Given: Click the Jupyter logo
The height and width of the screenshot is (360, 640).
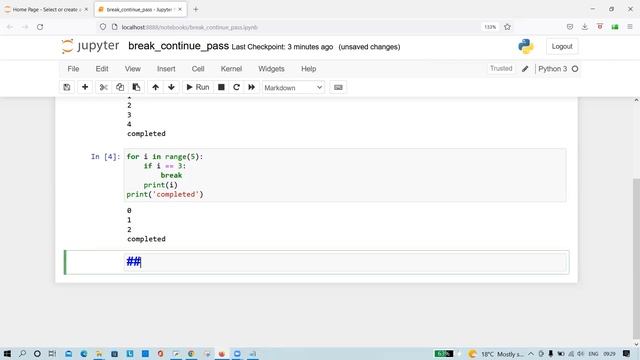Looking at the screenshot, I should (x=90, y=46).
